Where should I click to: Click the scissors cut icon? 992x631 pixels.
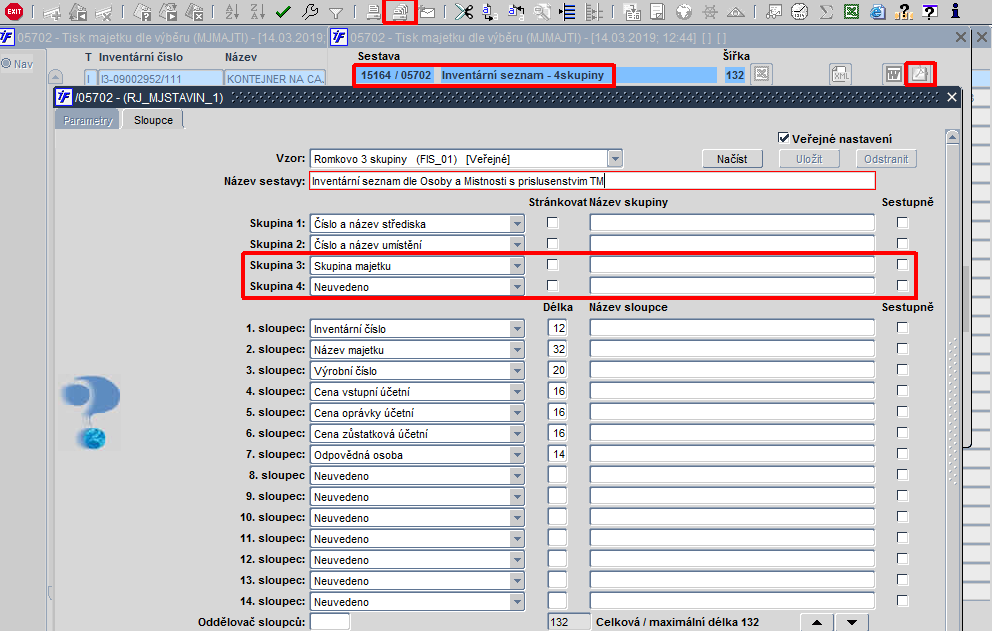pyautogui.click(x=464, y=11)
